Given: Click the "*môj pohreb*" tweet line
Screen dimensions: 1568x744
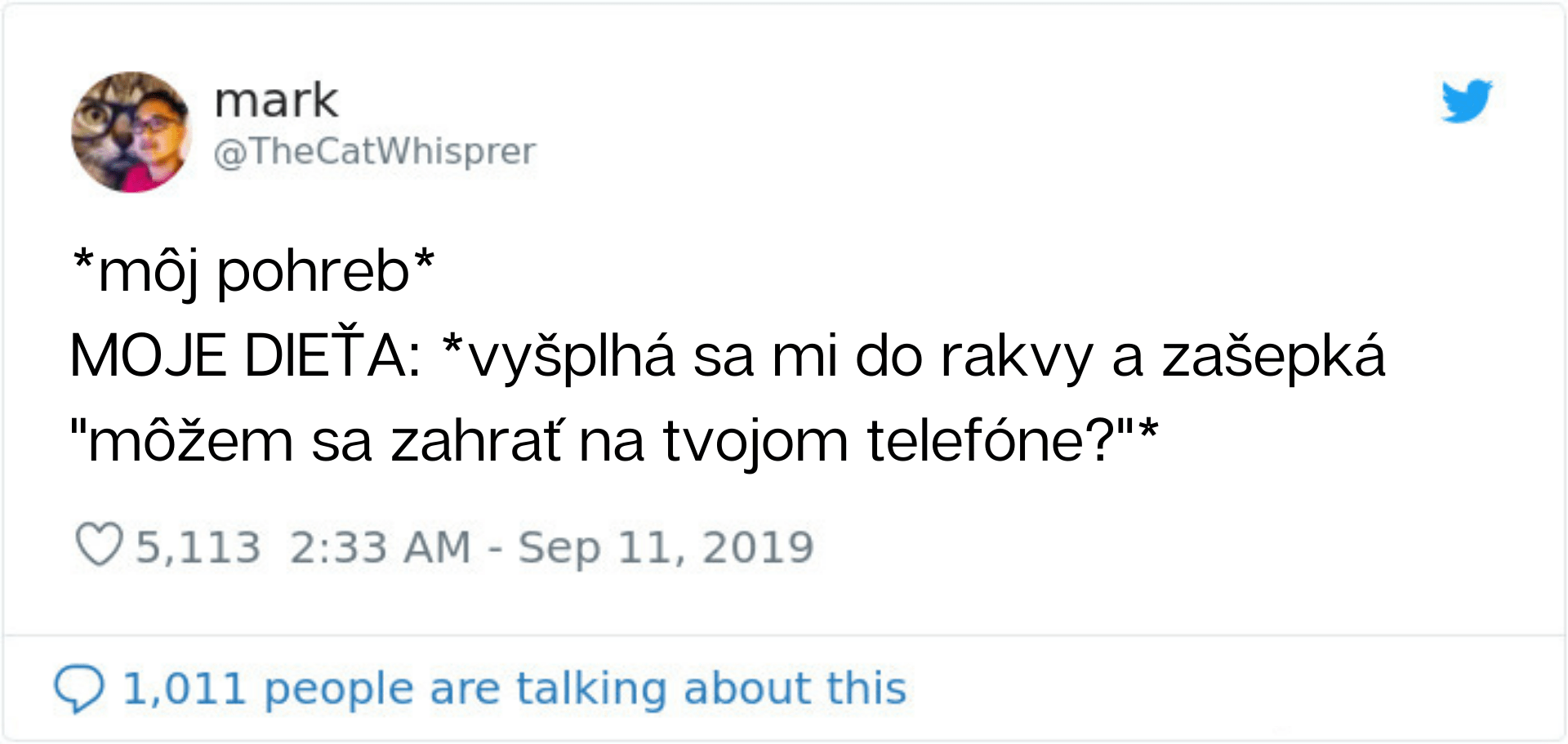Looking at the screenshot, I should 253,270.
